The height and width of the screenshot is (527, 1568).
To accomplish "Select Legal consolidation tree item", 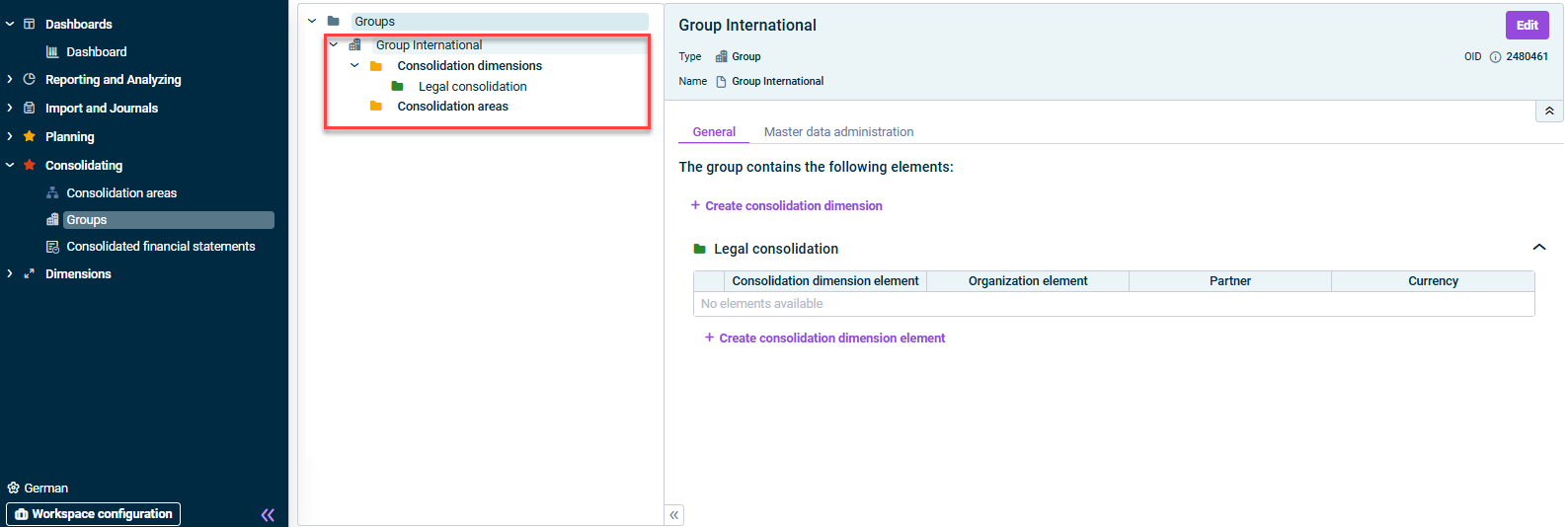I will coord(472,86).
